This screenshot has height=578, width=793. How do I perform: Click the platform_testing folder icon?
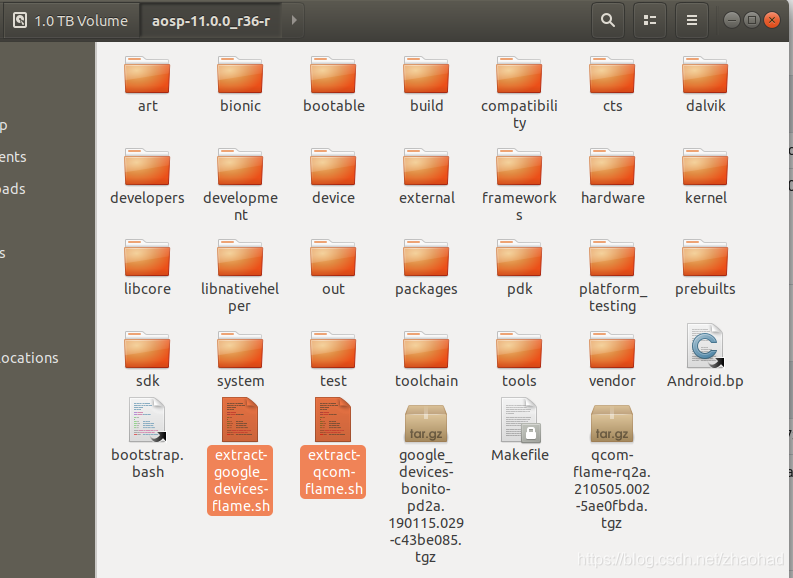pyautogui.click(x=612, y=258)
